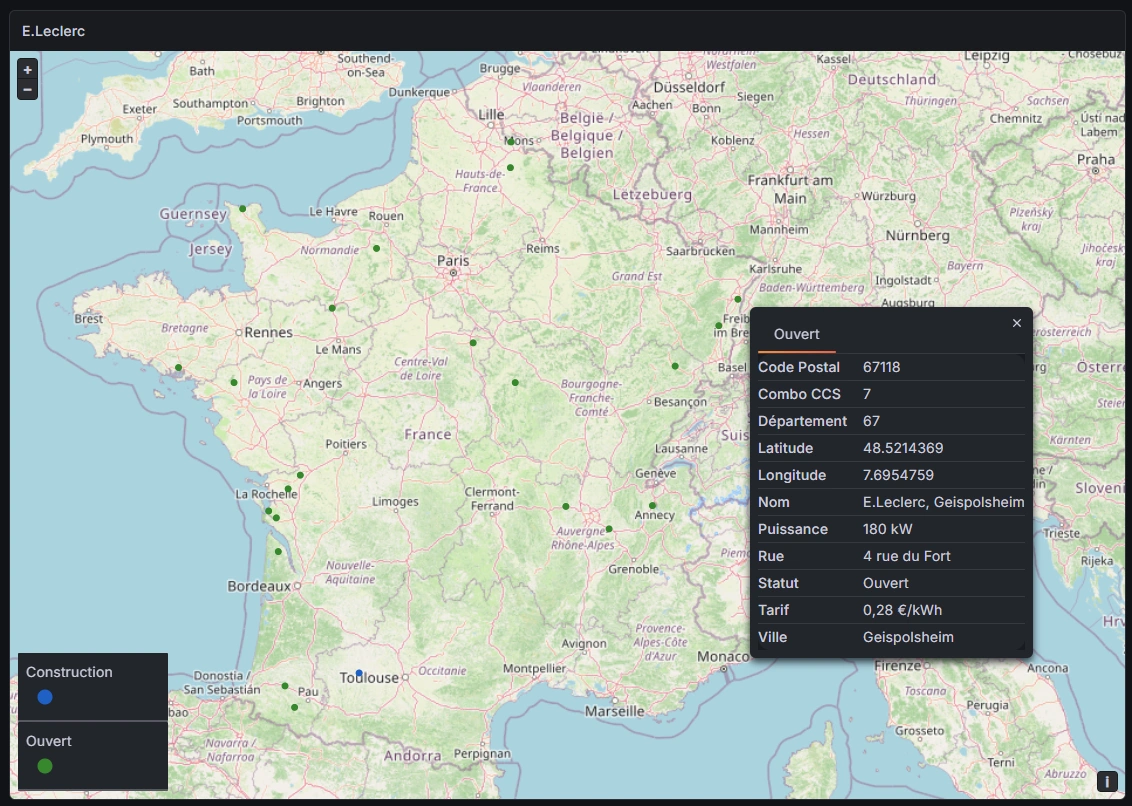Click the Bordeaux city label on map
The width and height of the screenshot is (1132, 806).
(x=259, y=586)
